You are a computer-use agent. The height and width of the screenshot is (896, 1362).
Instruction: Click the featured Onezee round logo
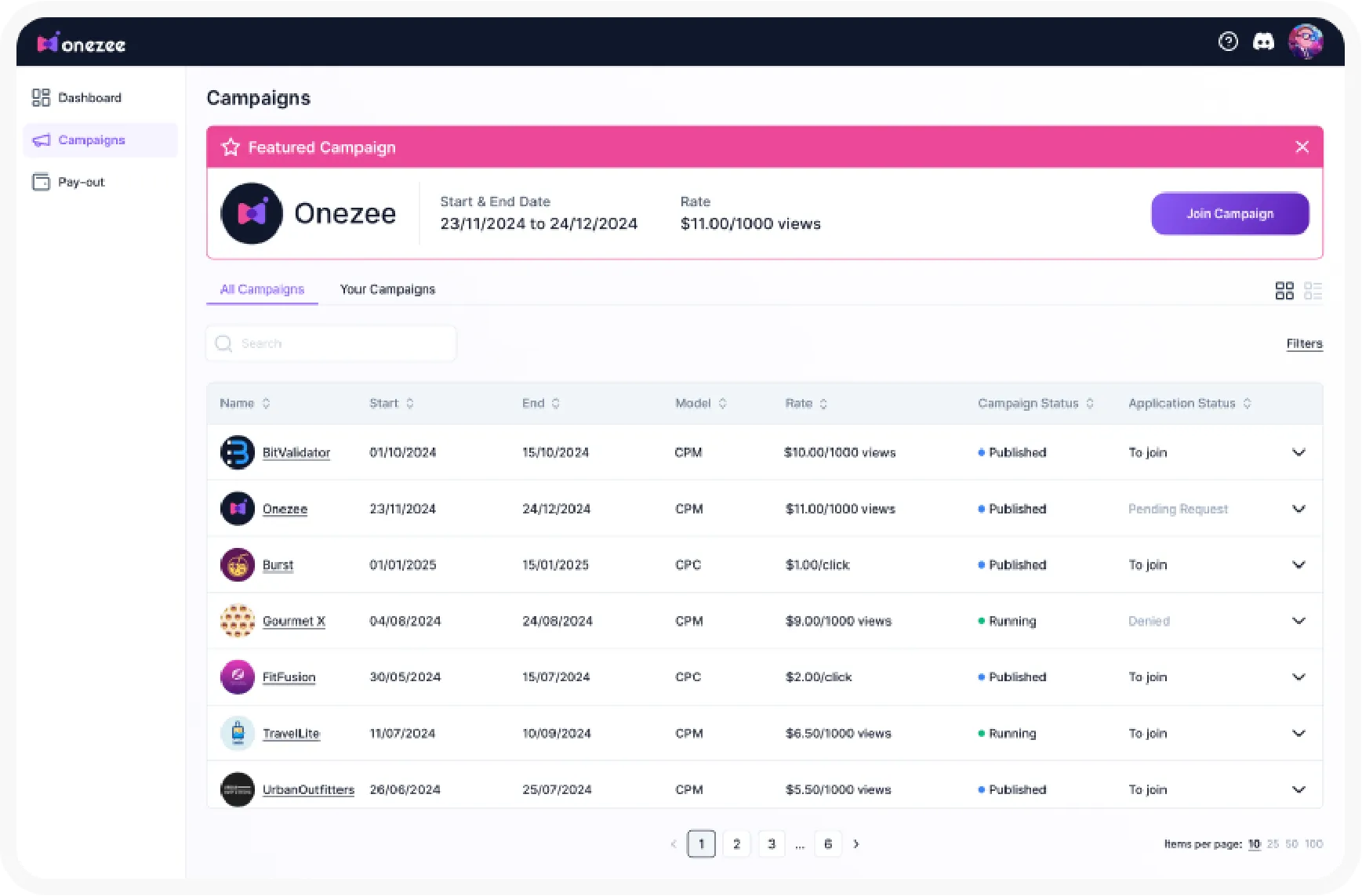click(x=252, y=213)
